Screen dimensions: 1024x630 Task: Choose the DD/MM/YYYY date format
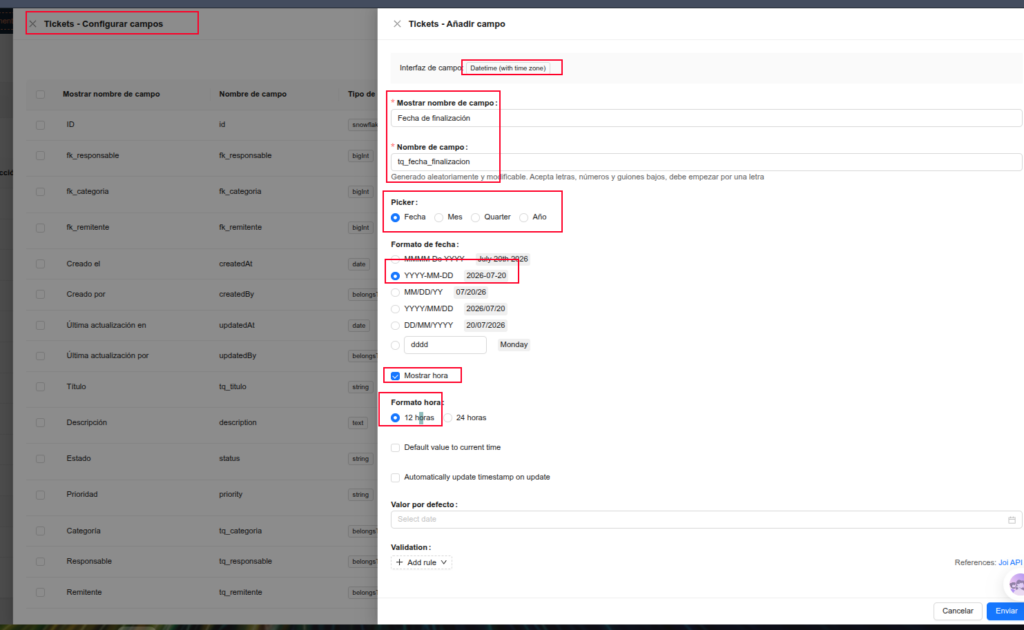click(395, 325)
